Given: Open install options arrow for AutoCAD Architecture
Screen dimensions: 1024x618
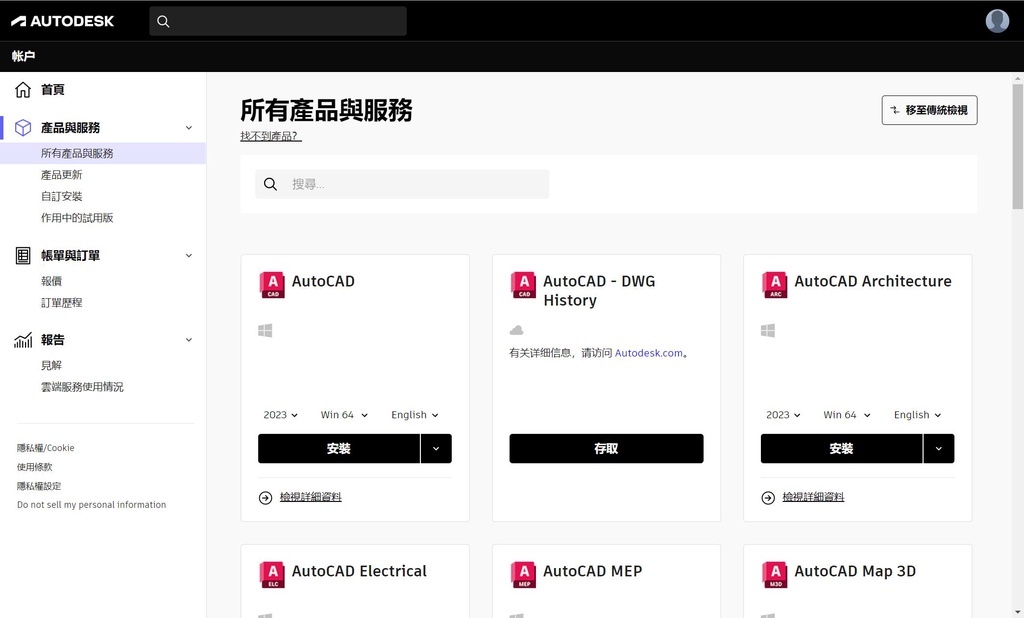Looking at the screenshot, I should (939, 449).
